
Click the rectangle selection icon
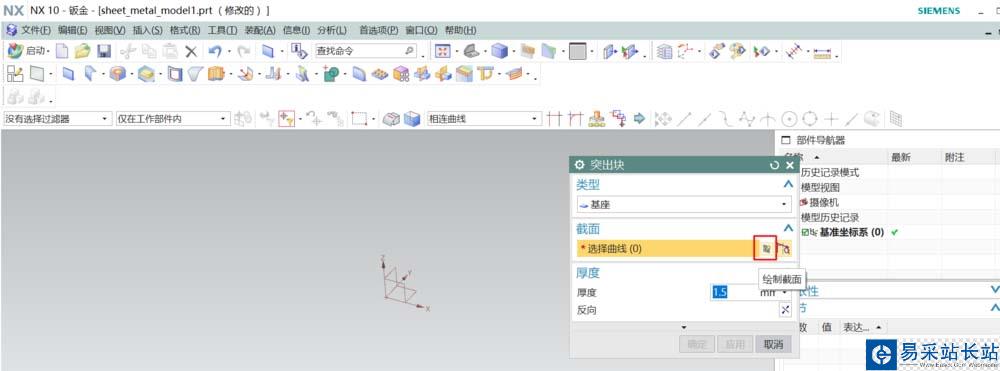pos(361,119)
